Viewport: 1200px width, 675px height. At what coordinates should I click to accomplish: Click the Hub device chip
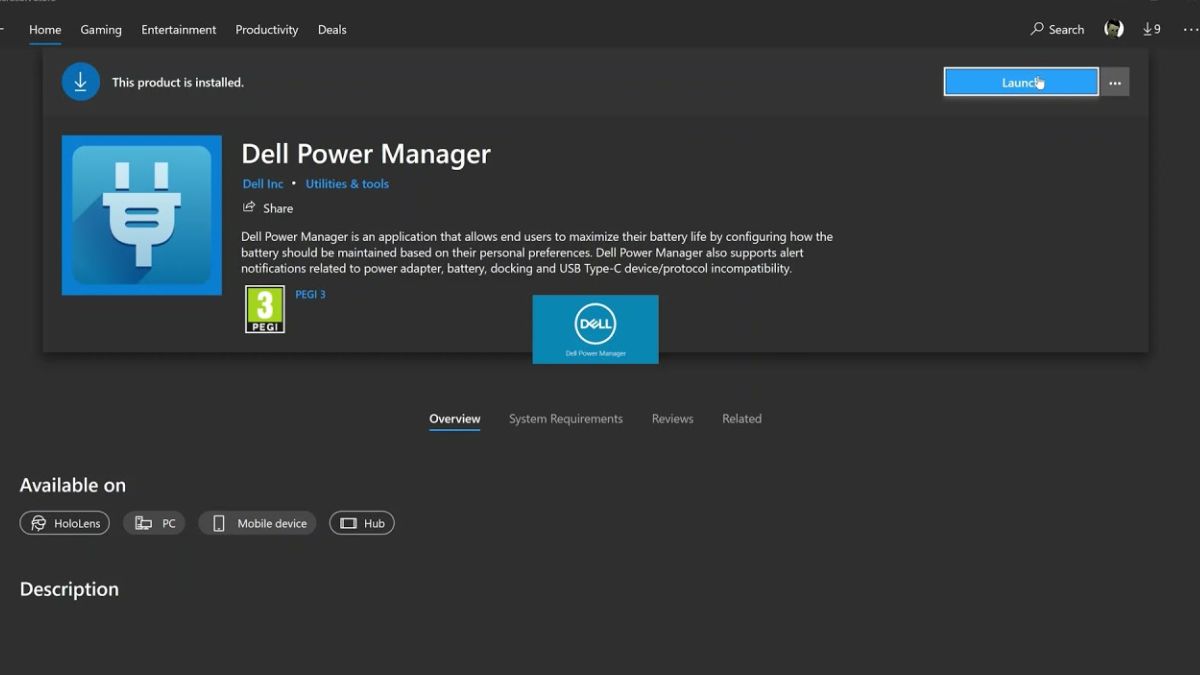(362, 523)
